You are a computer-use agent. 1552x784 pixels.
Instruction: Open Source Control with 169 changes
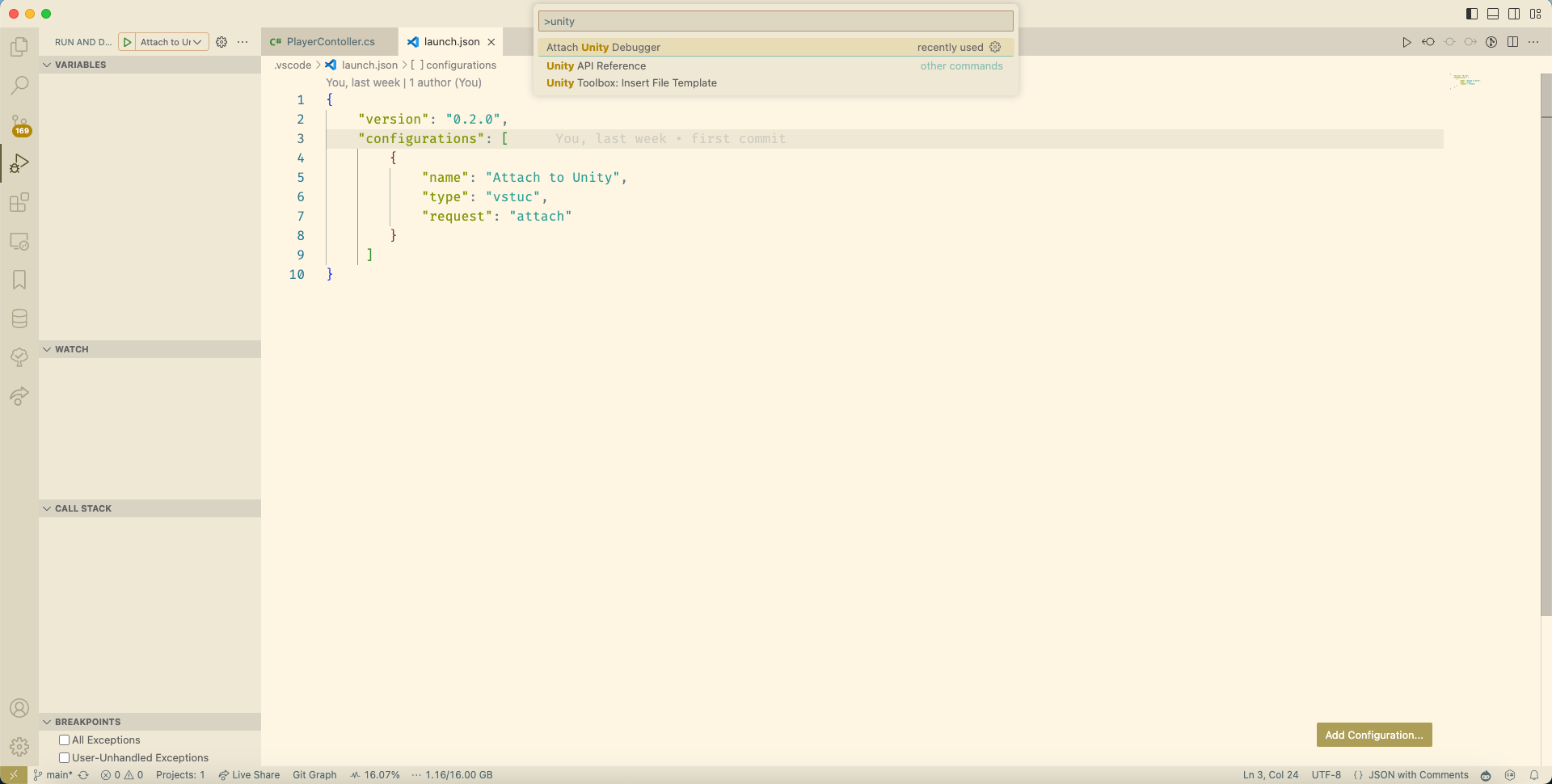[x=19, y=124]
